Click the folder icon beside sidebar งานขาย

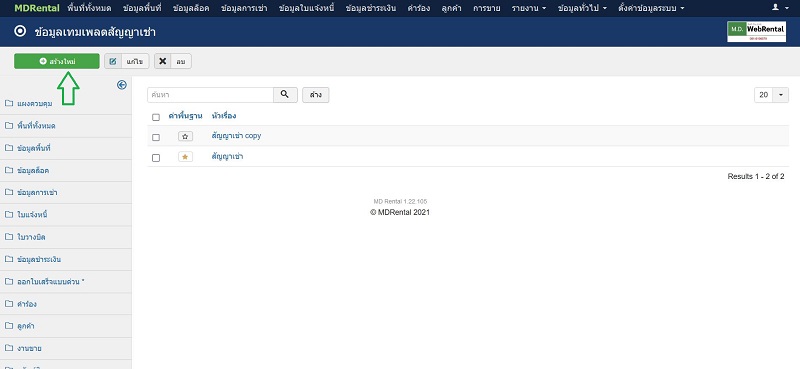click(x=9, y=349)
